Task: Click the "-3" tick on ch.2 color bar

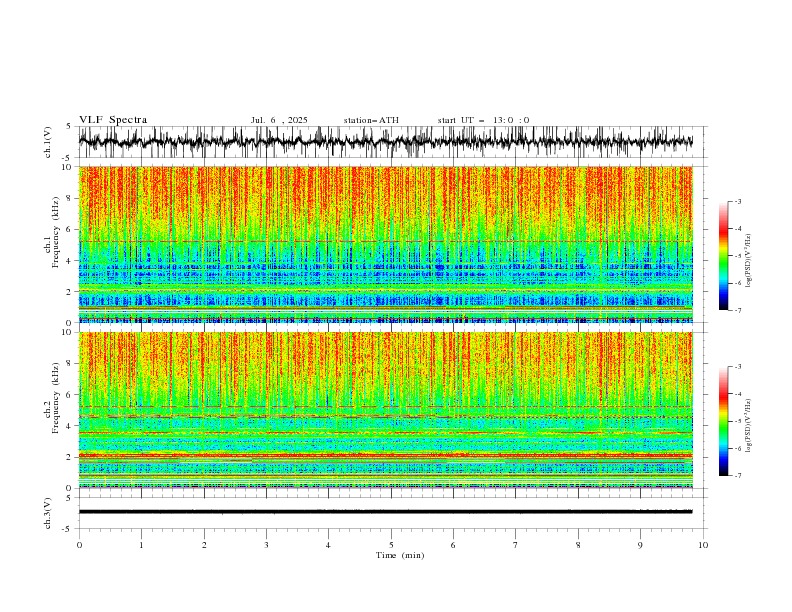Action: 737,367
